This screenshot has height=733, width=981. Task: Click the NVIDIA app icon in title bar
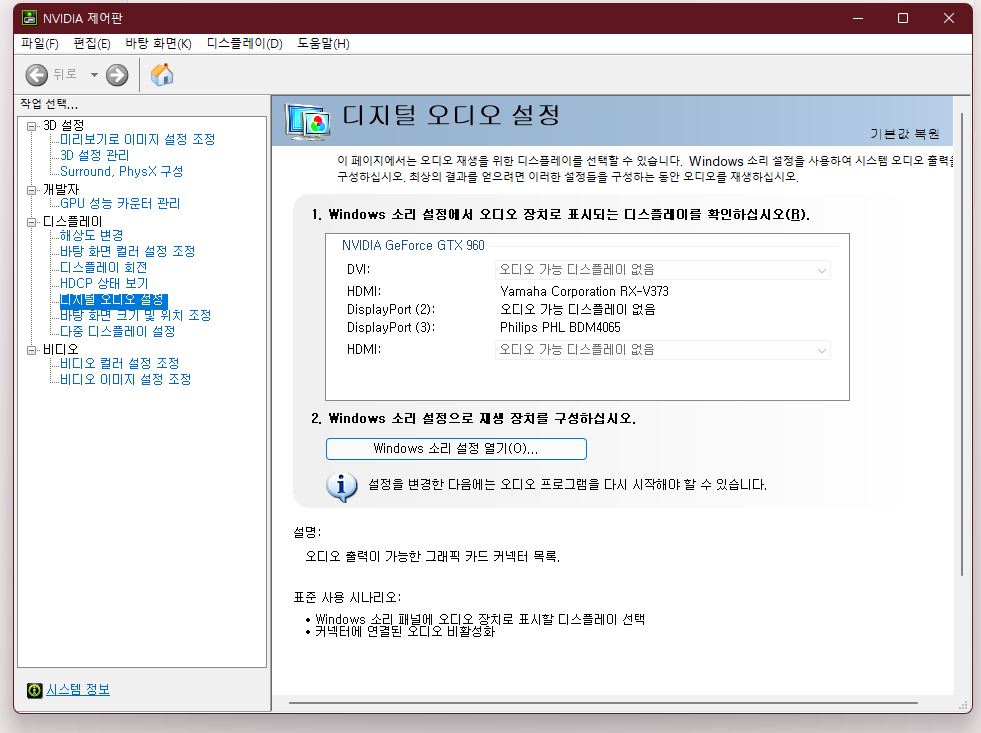pyautogui.click(x=29, y=18)
